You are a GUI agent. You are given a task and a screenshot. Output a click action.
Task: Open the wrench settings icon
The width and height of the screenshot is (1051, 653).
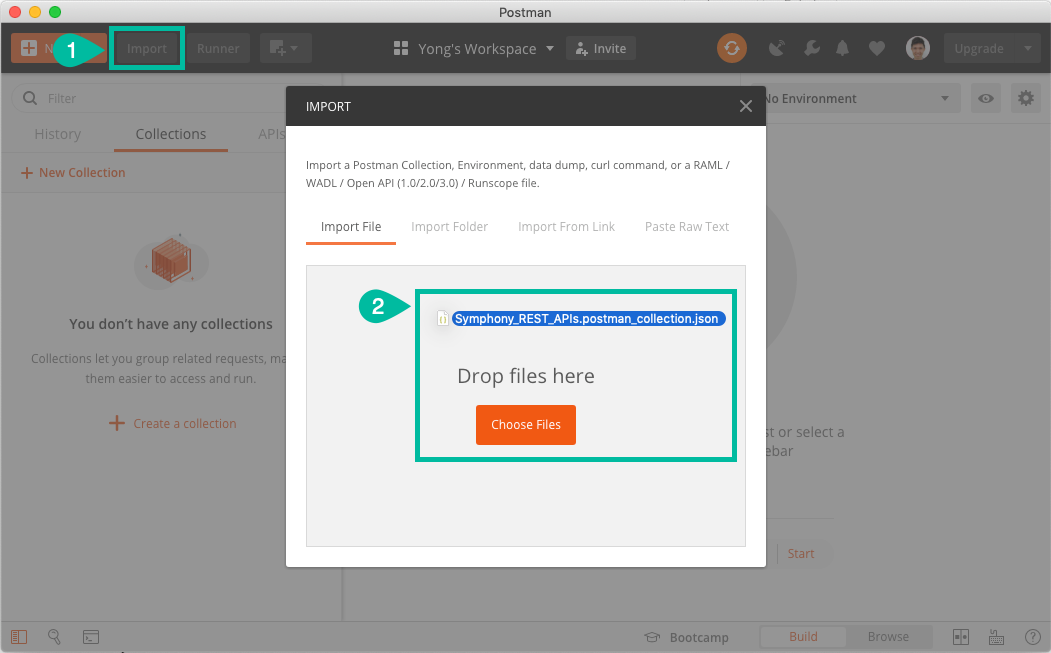pos(811,48)
